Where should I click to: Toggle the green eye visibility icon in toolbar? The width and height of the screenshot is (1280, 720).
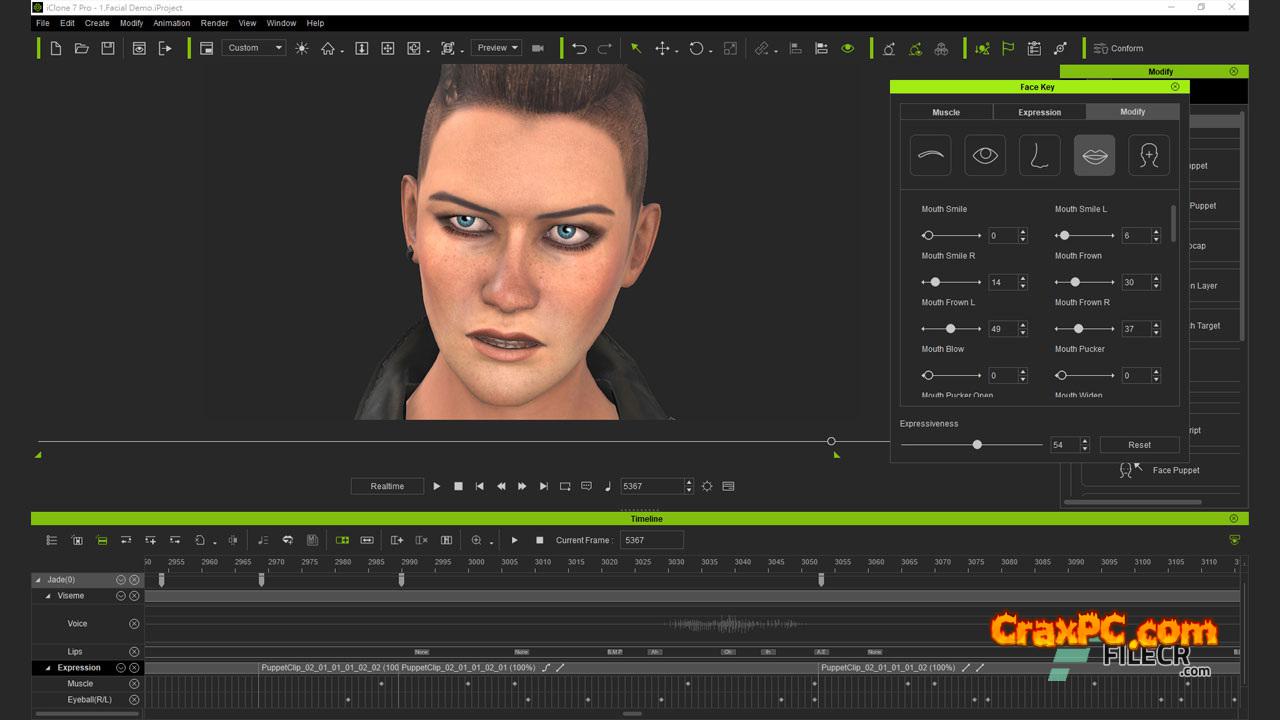[x=847, y=48]
